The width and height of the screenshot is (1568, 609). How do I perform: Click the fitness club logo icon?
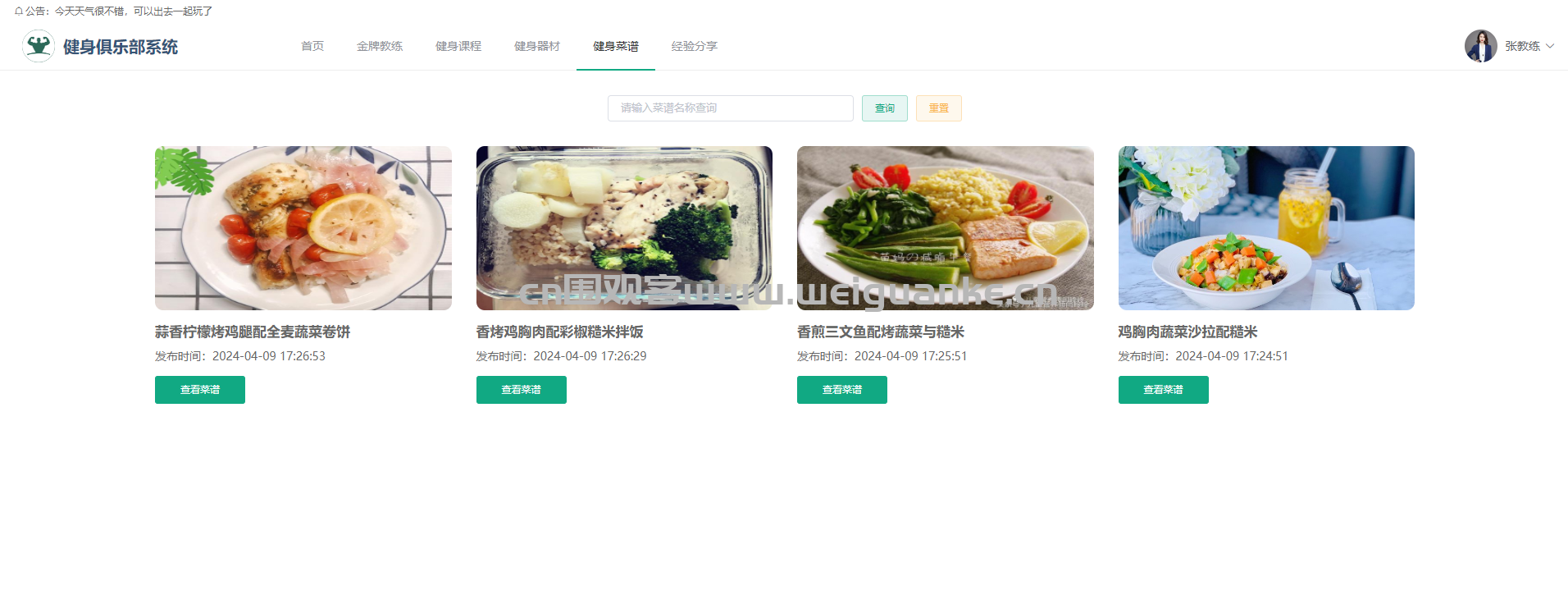(x=39, y=46)
